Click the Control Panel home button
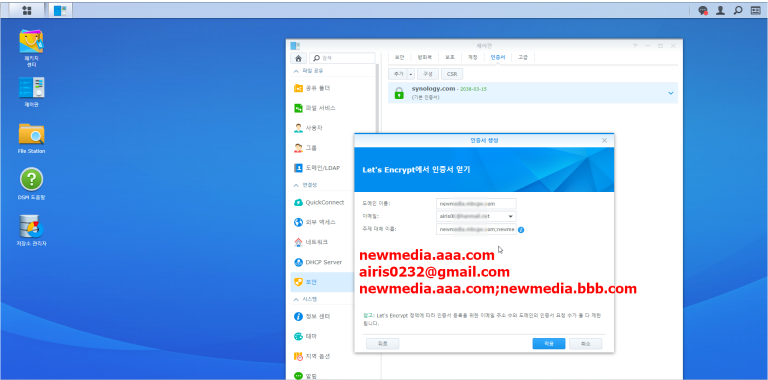Viewport: 768px width, 380px height. click(298, 58)
